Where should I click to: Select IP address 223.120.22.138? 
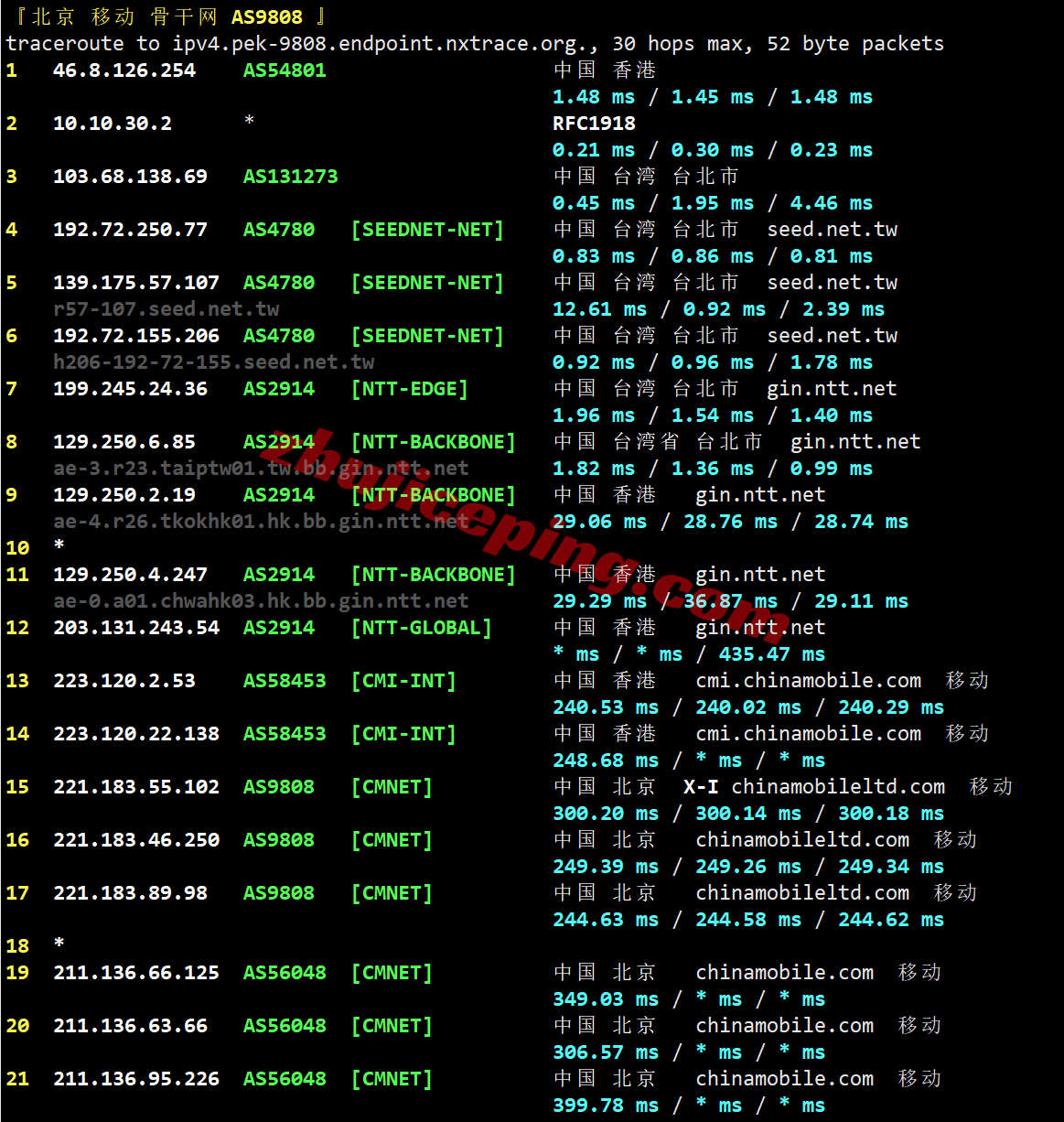136,734
